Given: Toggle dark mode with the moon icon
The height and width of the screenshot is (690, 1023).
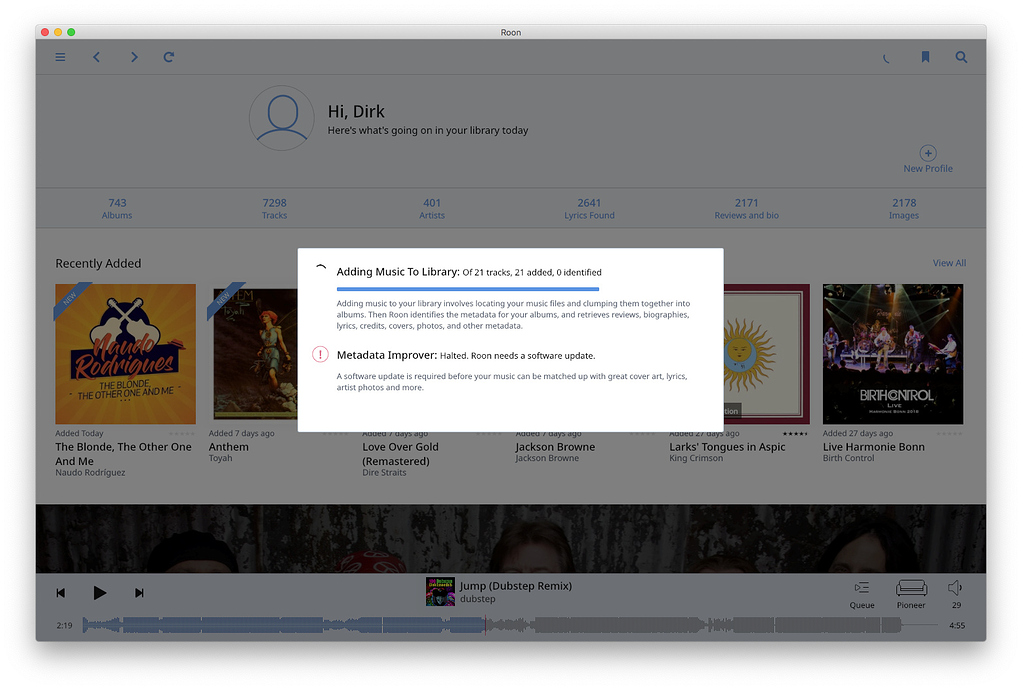Looking at the screenshot, I should (x=886, y=58).
